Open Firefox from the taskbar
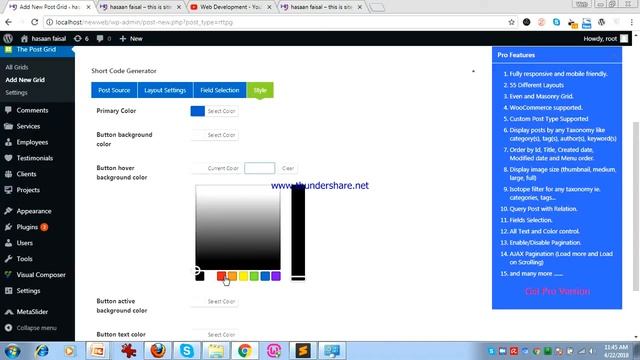Screen dimensions: 640x360 (x=158, y=351)
